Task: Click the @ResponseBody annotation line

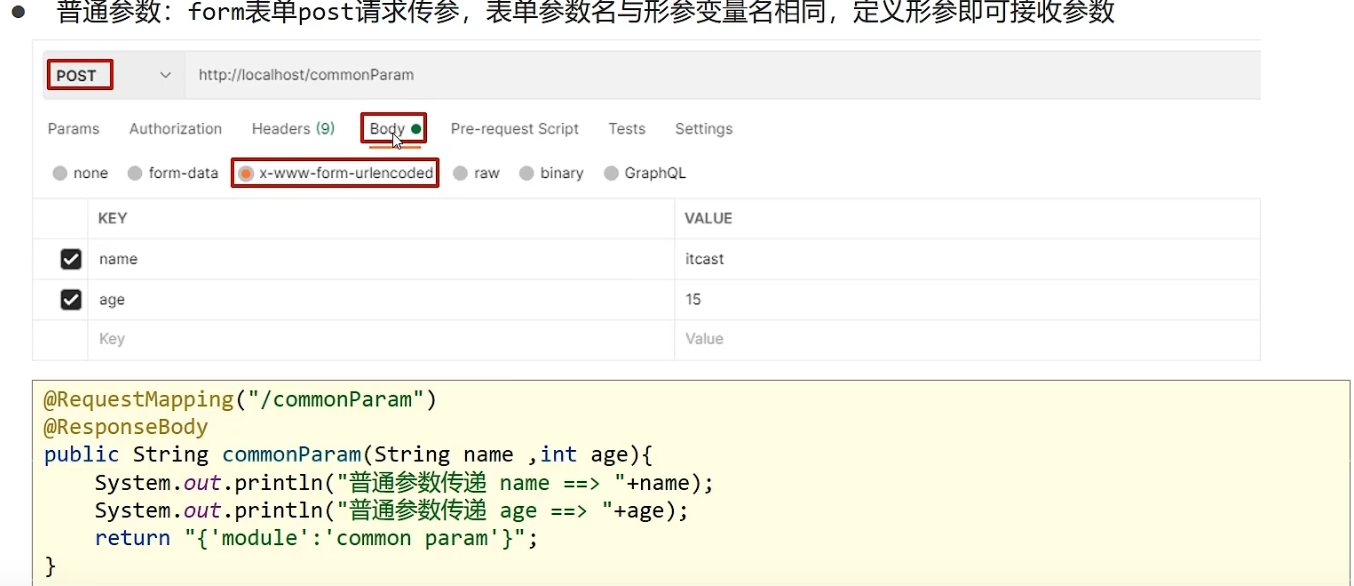Action: pos(126,427)
